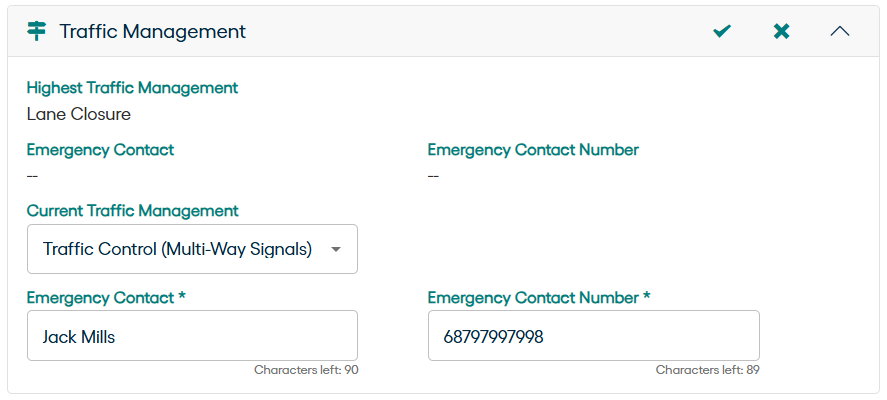Click the Current Traffic Management label
887x400 pixels.
click(x=132, y=211)
